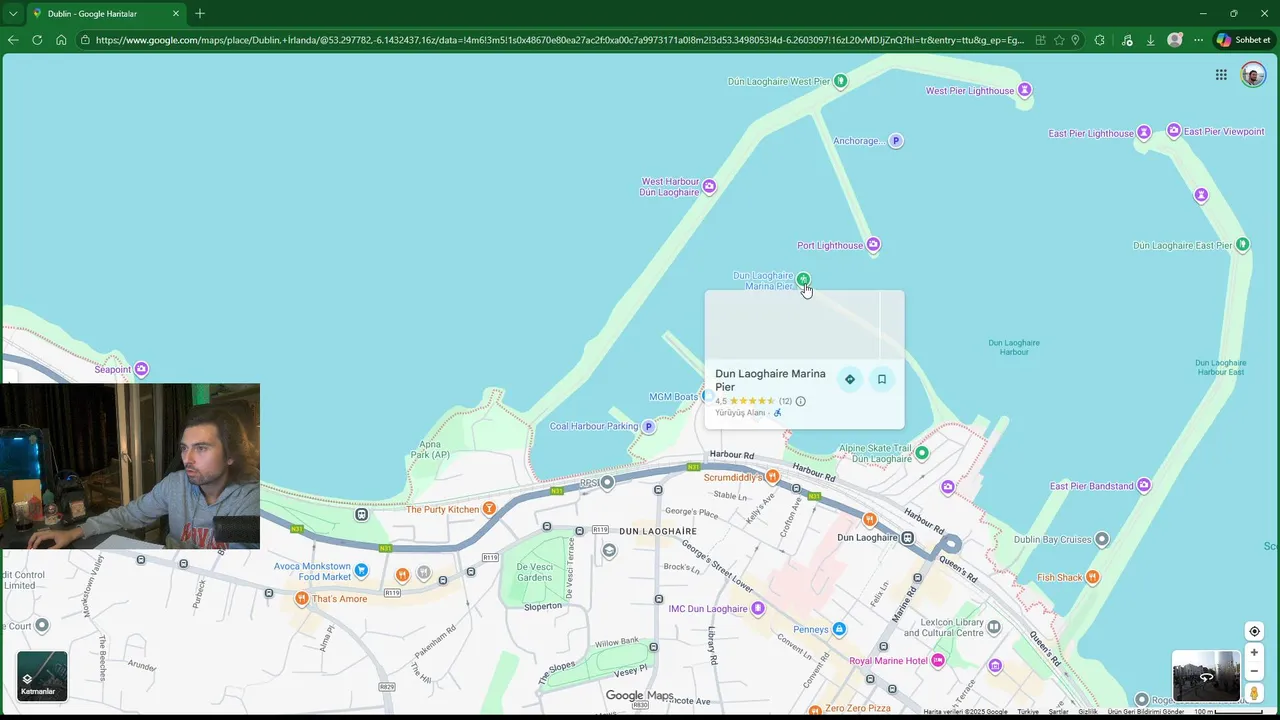Reload the current page
Image resolution: width=1280 pixels, height=720 pixels.
(37, 40)
